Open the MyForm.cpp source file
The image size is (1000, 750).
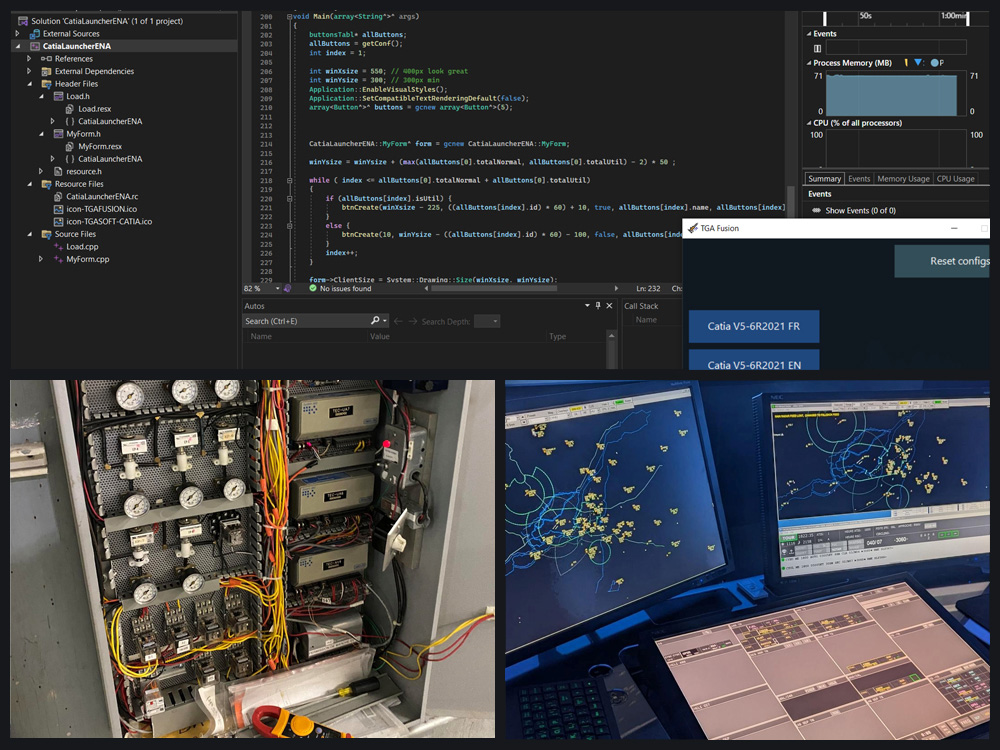pyautogui.click(x=87, y=259)
